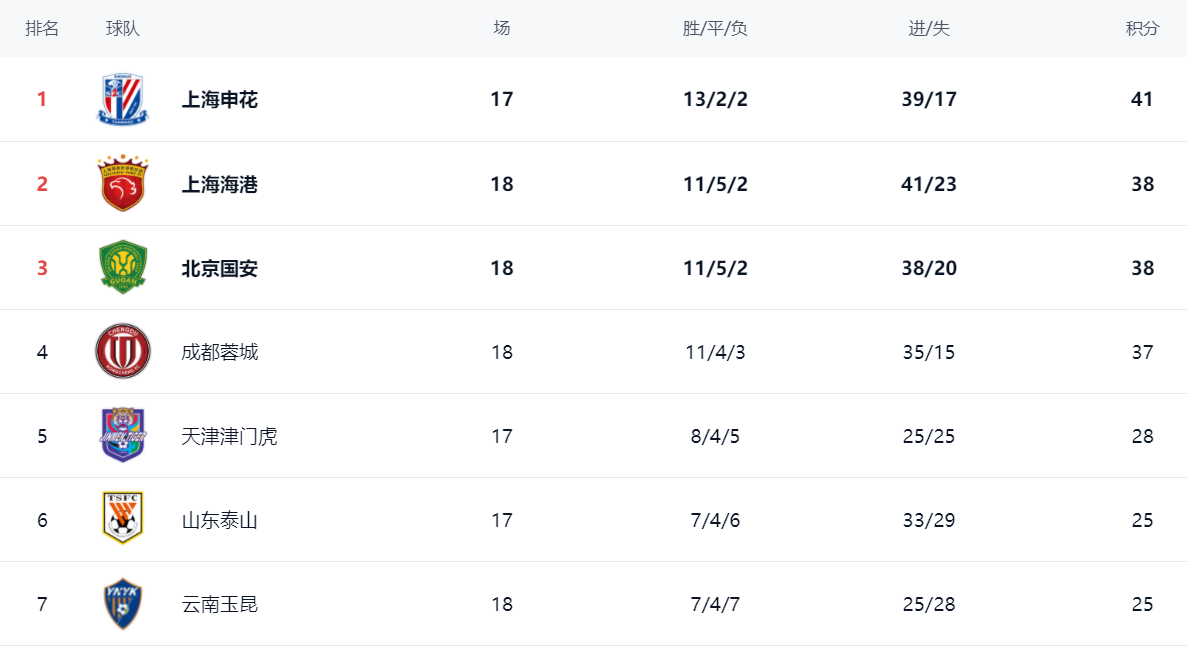Click the Shanghai Shenhua team crest
The width and height of the screenshot is (1187, 647).
pyautogui.click(x=123, y=99)
